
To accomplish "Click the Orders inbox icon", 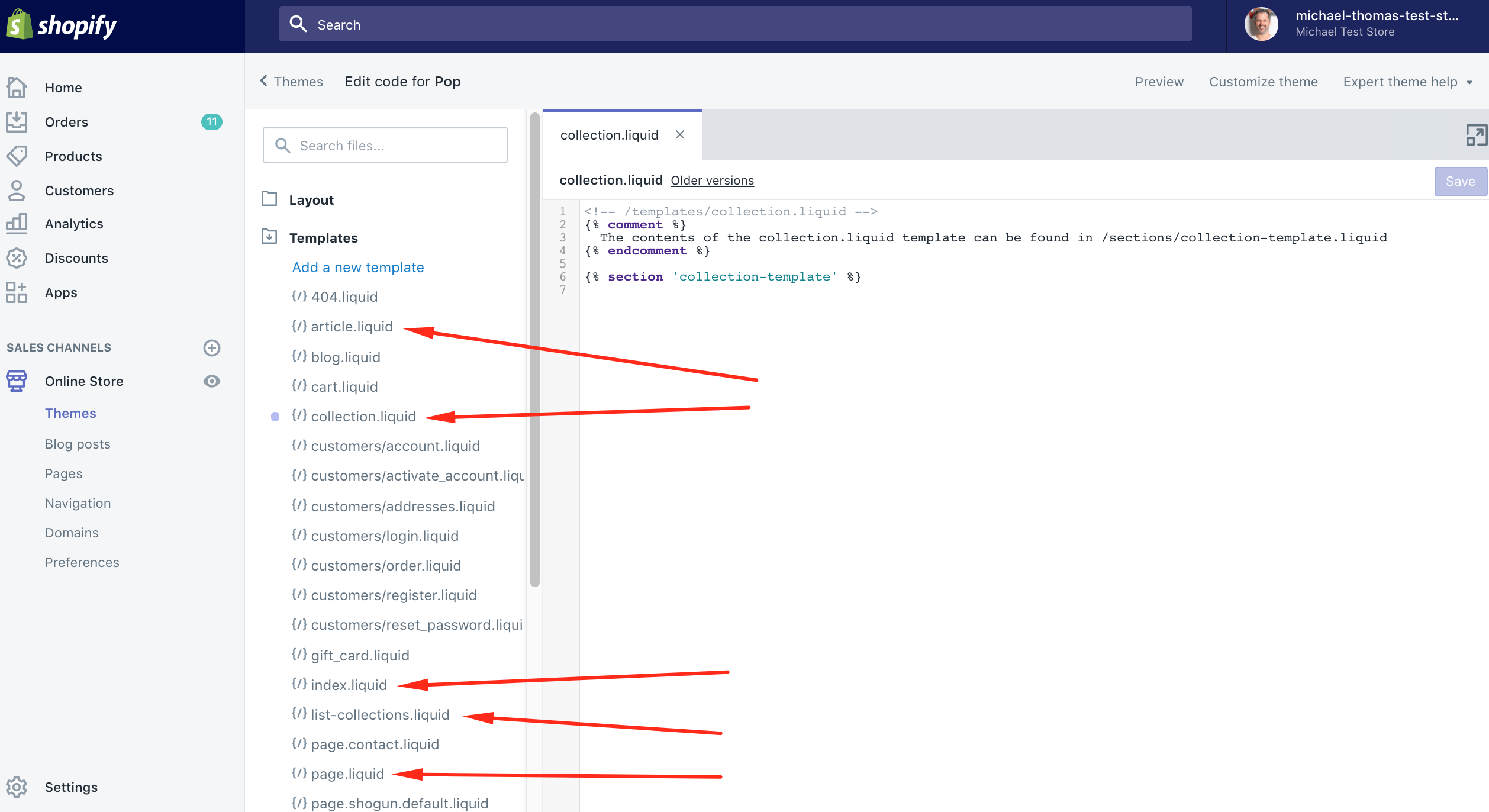I will [17, 122].
